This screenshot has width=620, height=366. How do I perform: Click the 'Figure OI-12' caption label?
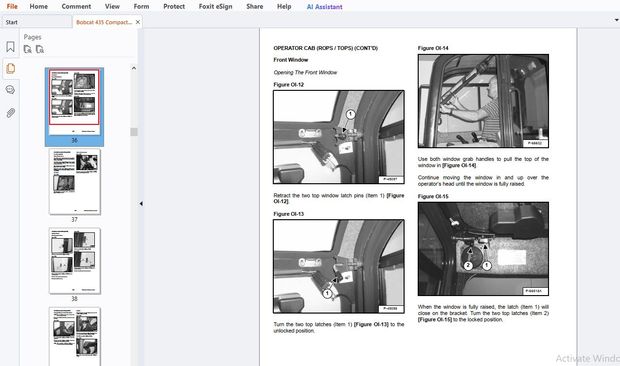click(289, 85)
